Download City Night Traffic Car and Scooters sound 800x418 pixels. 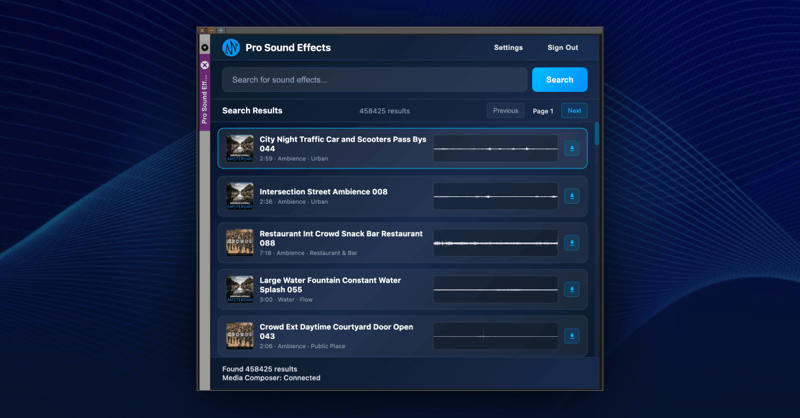(x=572, y=149)
